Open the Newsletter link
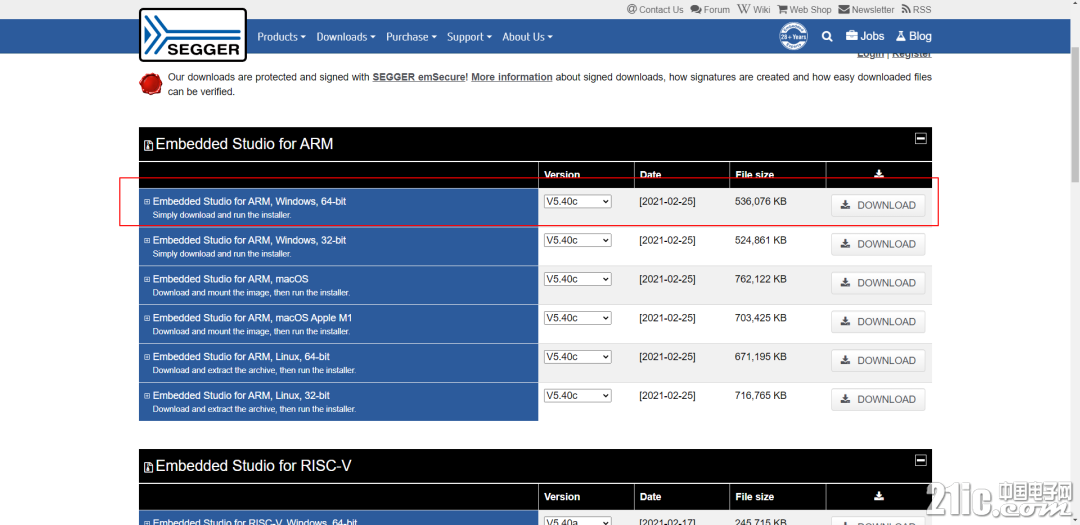1080x525 pixels. click(866, 10)
